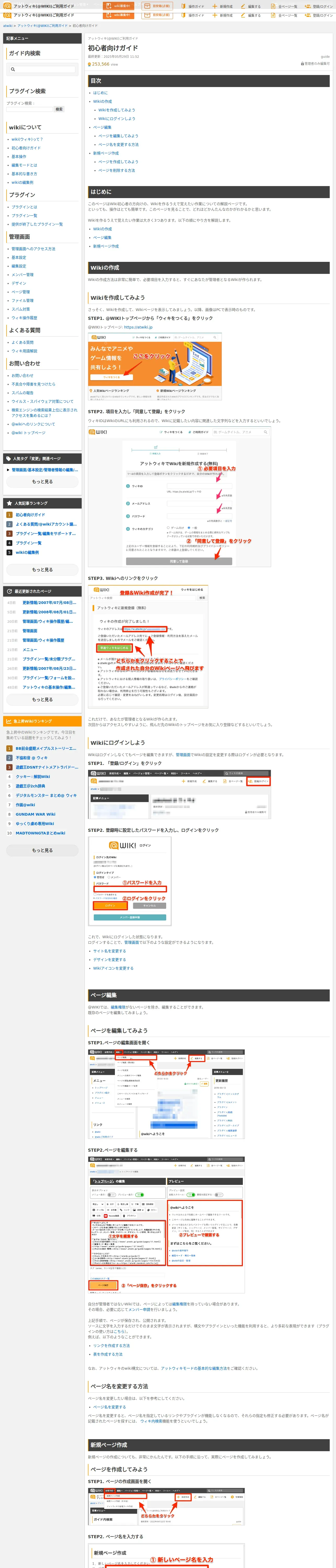Click rank badge 1 in 人気記事ランキング
This screenshot has height=1568, width=336.
point(9,515)
